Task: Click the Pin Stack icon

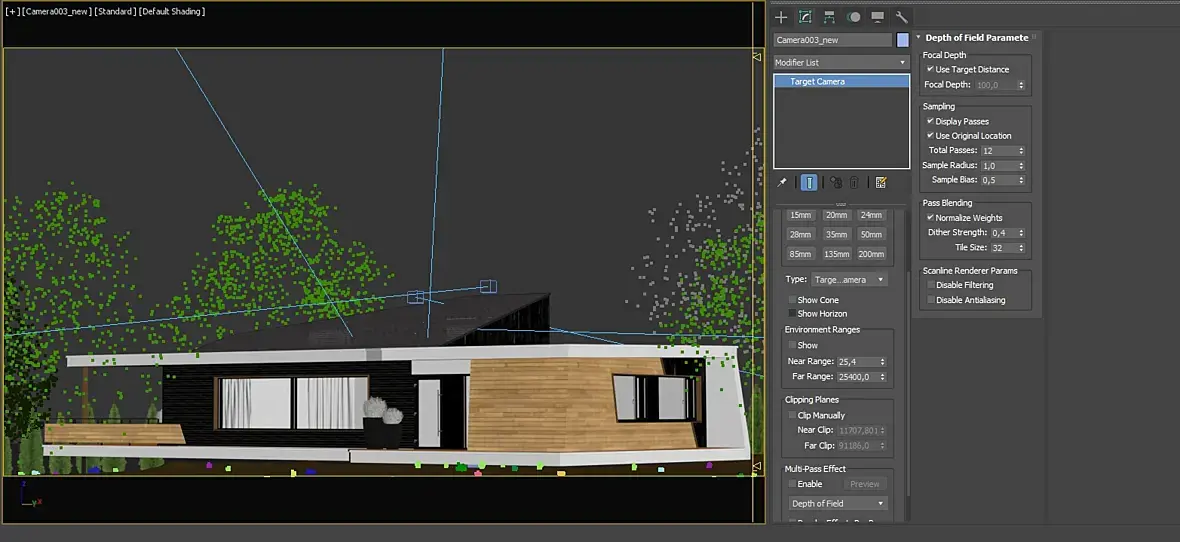Action: (783, 182)
